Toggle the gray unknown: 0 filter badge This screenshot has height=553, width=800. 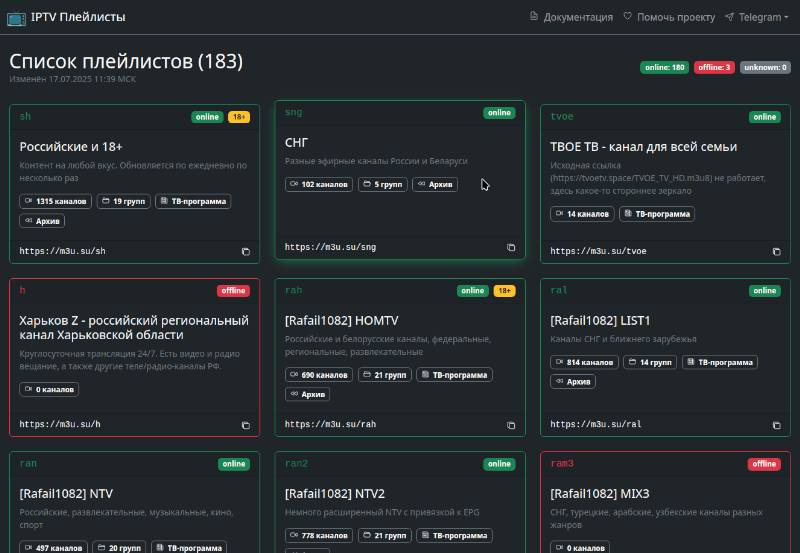(x=765, y=68)
